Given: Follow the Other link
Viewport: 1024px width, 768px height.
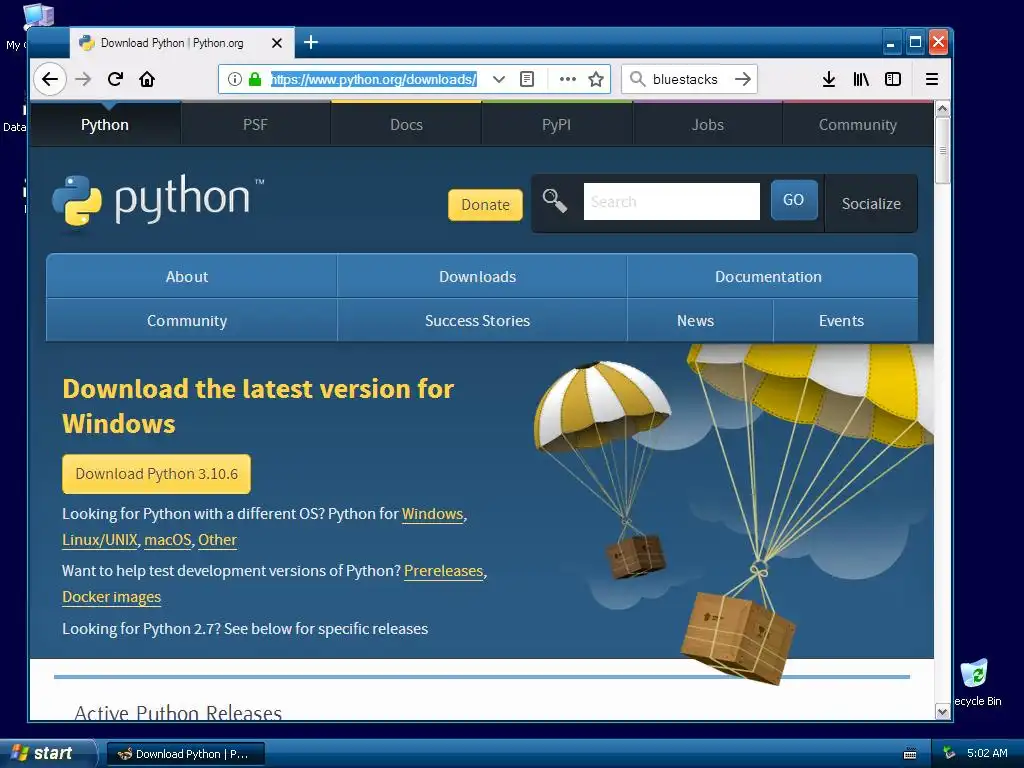Looking at the screenshot, I should pyautogui.click(x=217, y=540).
